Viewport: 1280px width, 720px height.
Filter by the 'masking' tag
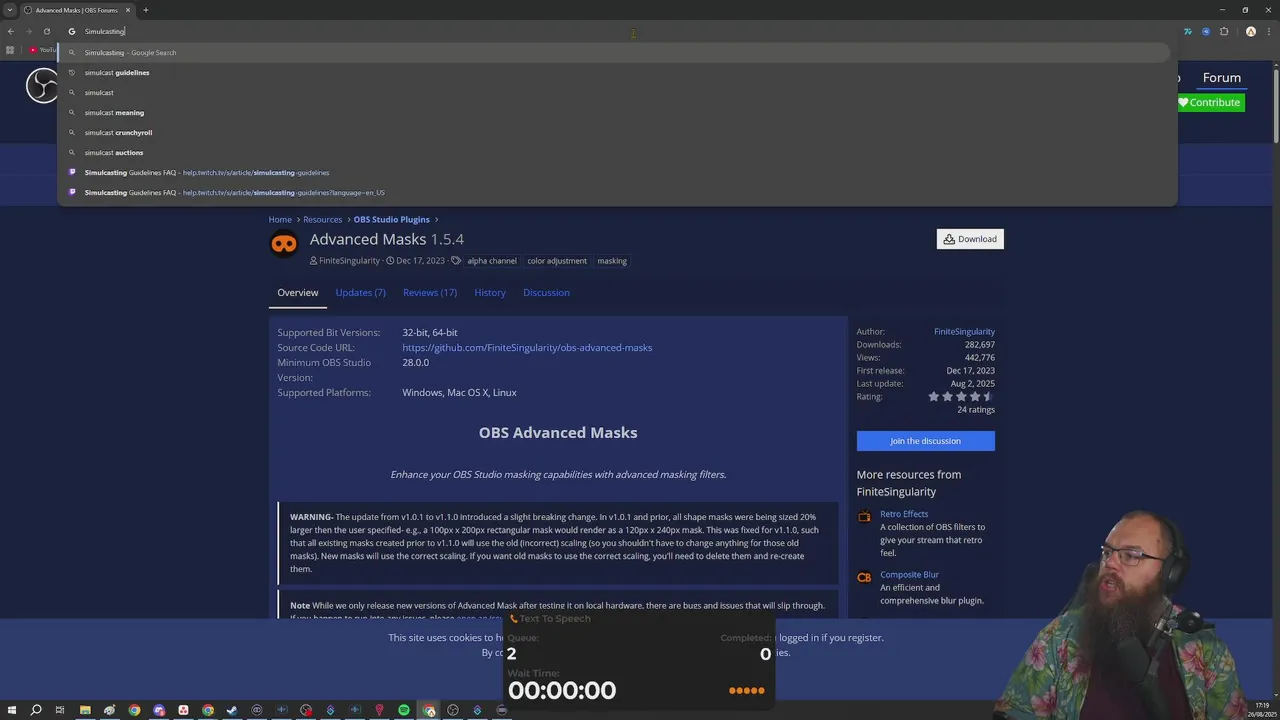(612, 261)
